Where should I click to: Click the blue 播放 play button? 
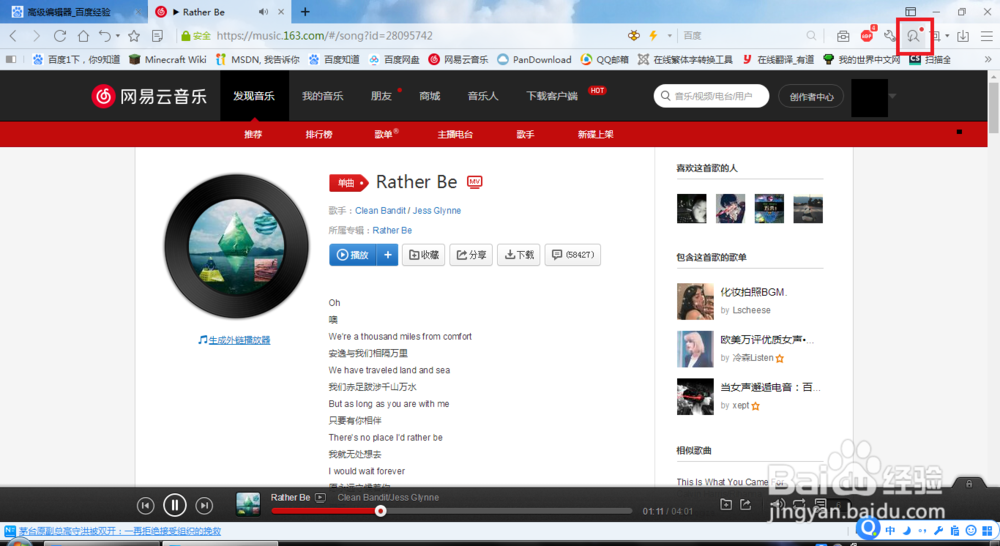coord(353,255)
